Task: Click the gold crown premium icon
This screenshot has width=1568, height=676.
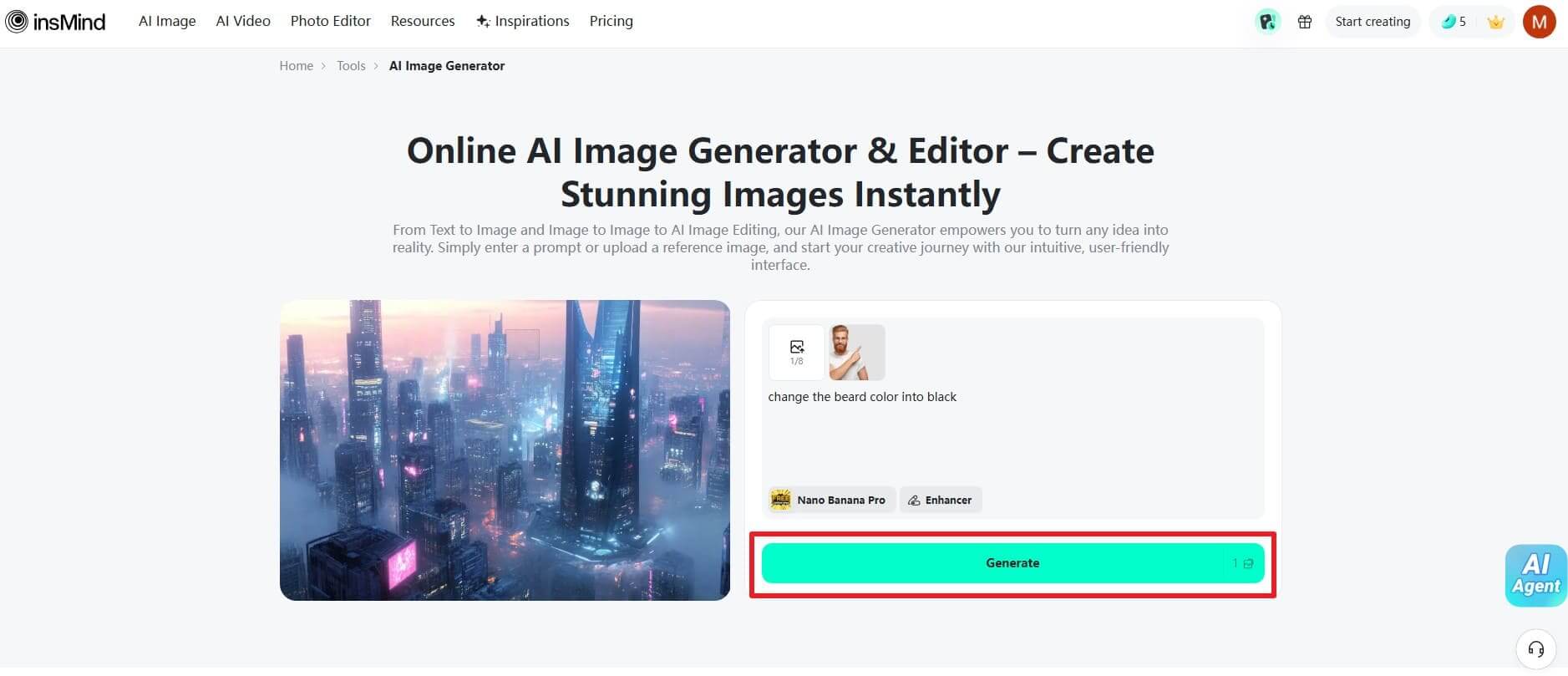Action: coord(1495,22)
